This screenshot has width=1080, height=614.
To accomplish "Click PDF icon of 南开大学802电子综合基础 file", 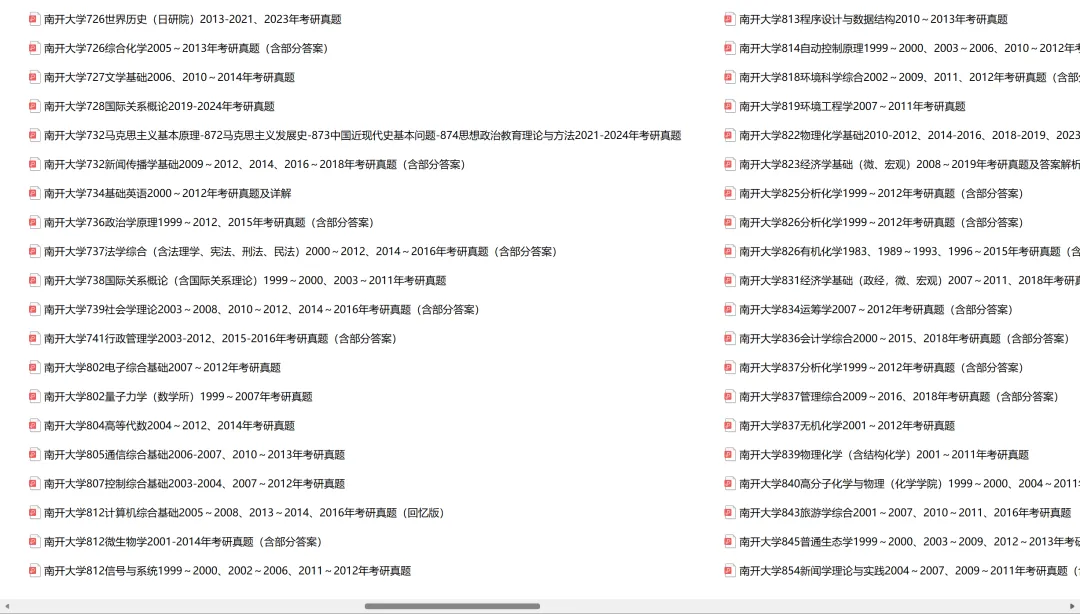I will click(x=34, y=367).
